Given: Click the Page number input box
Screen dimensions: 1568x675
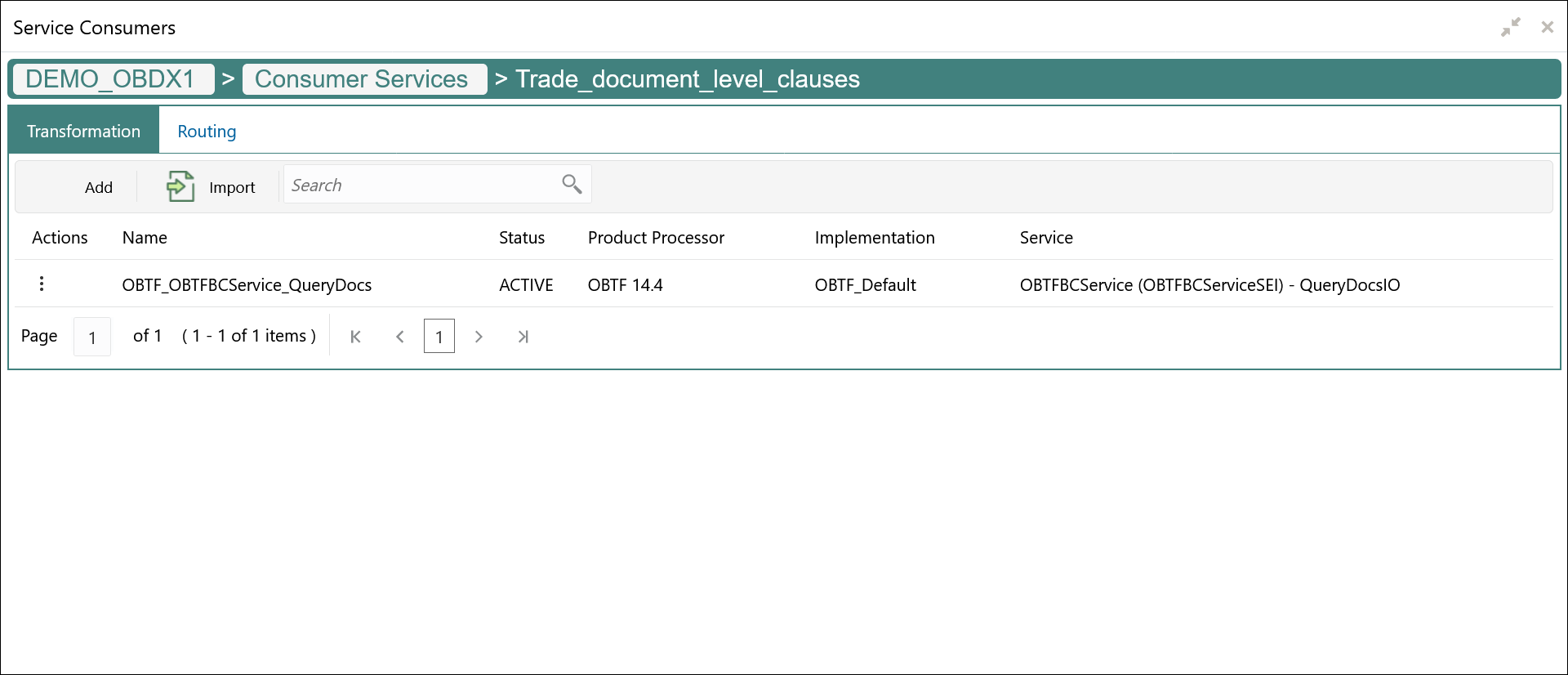Looking at the screenshot, I should click(92, 337).
